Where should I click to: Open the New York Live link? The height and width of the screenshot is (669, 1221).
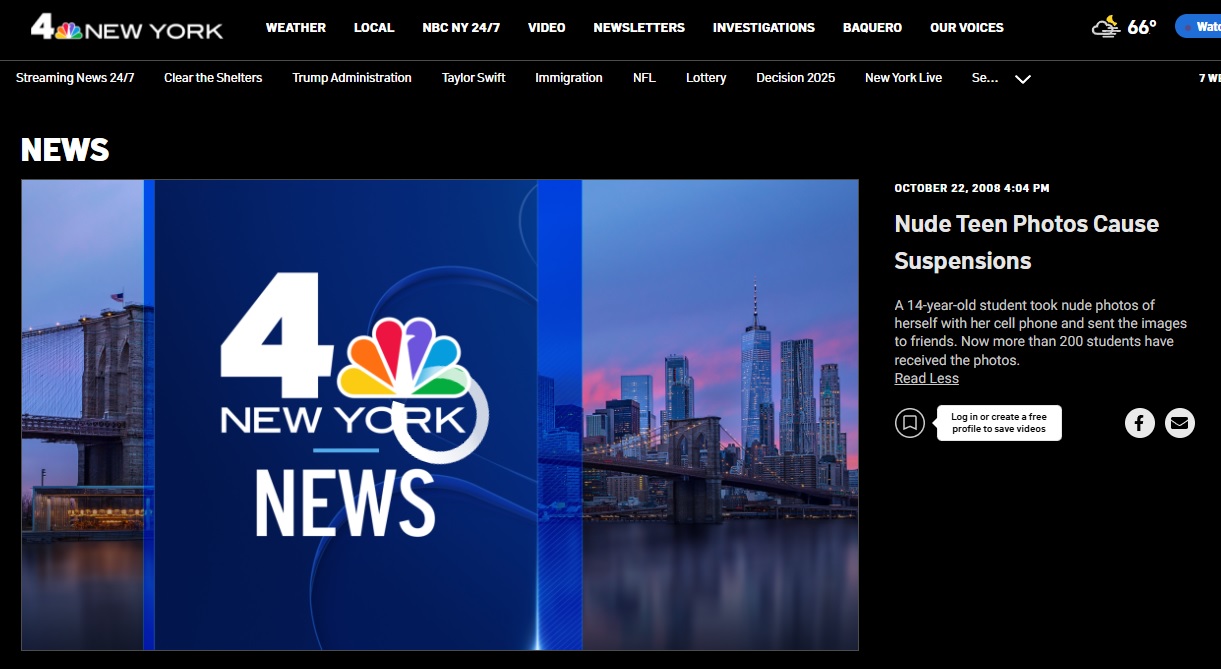pos(904,78)
